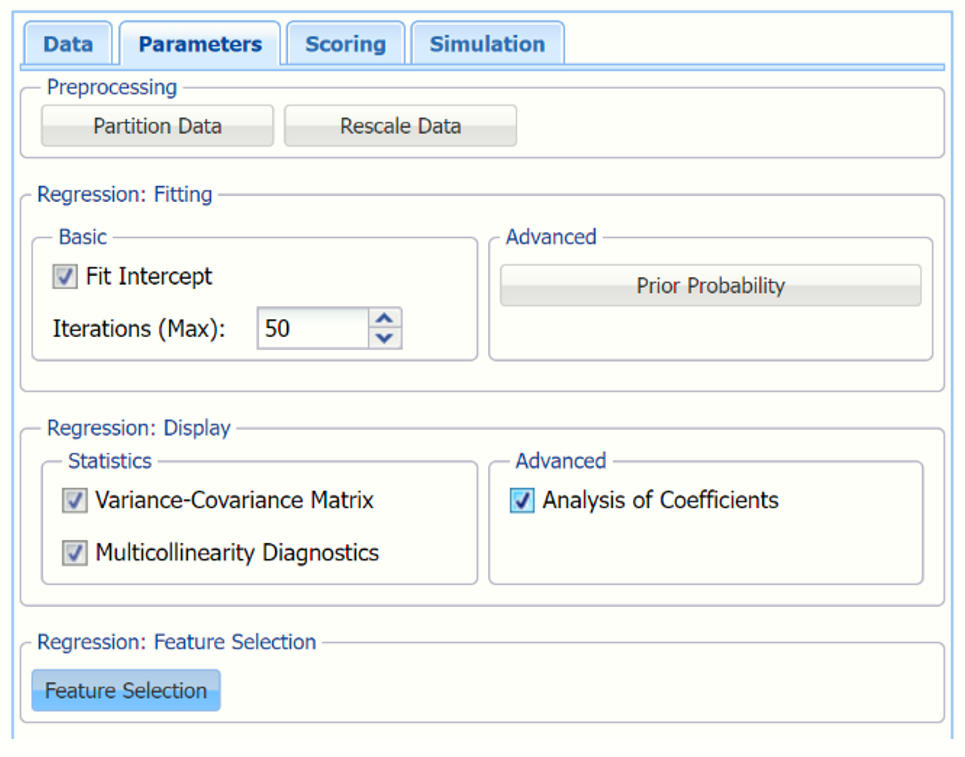Open the Scoring tab
This screenshot has height=757, width=965.
(345, 44)
